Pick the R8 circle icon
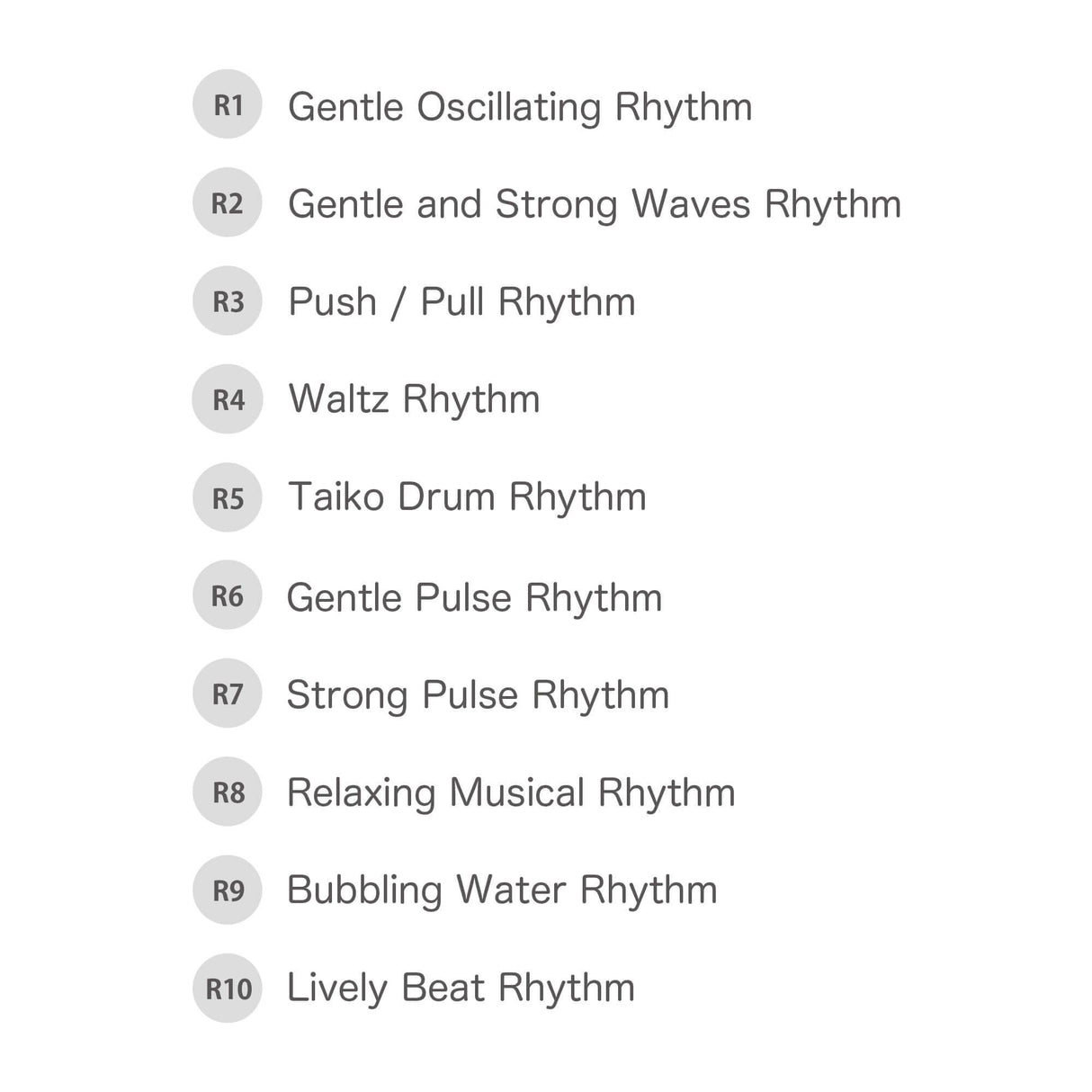 tap(227, 792)
